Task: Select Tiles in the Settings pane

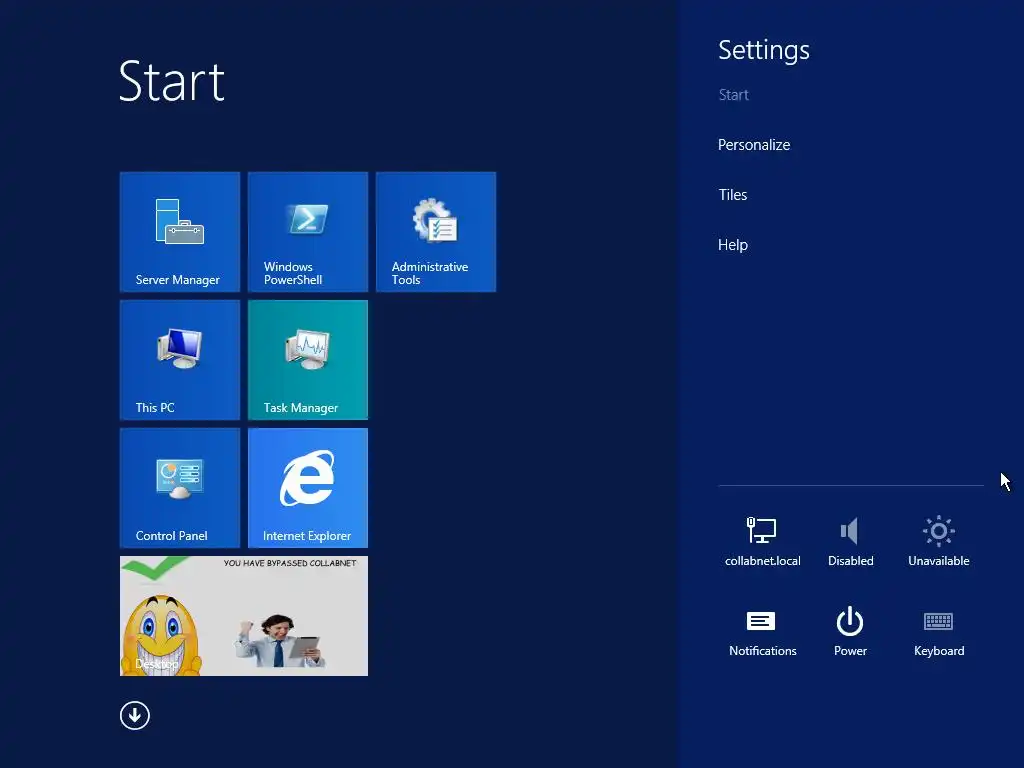Action: coord(732,195)
